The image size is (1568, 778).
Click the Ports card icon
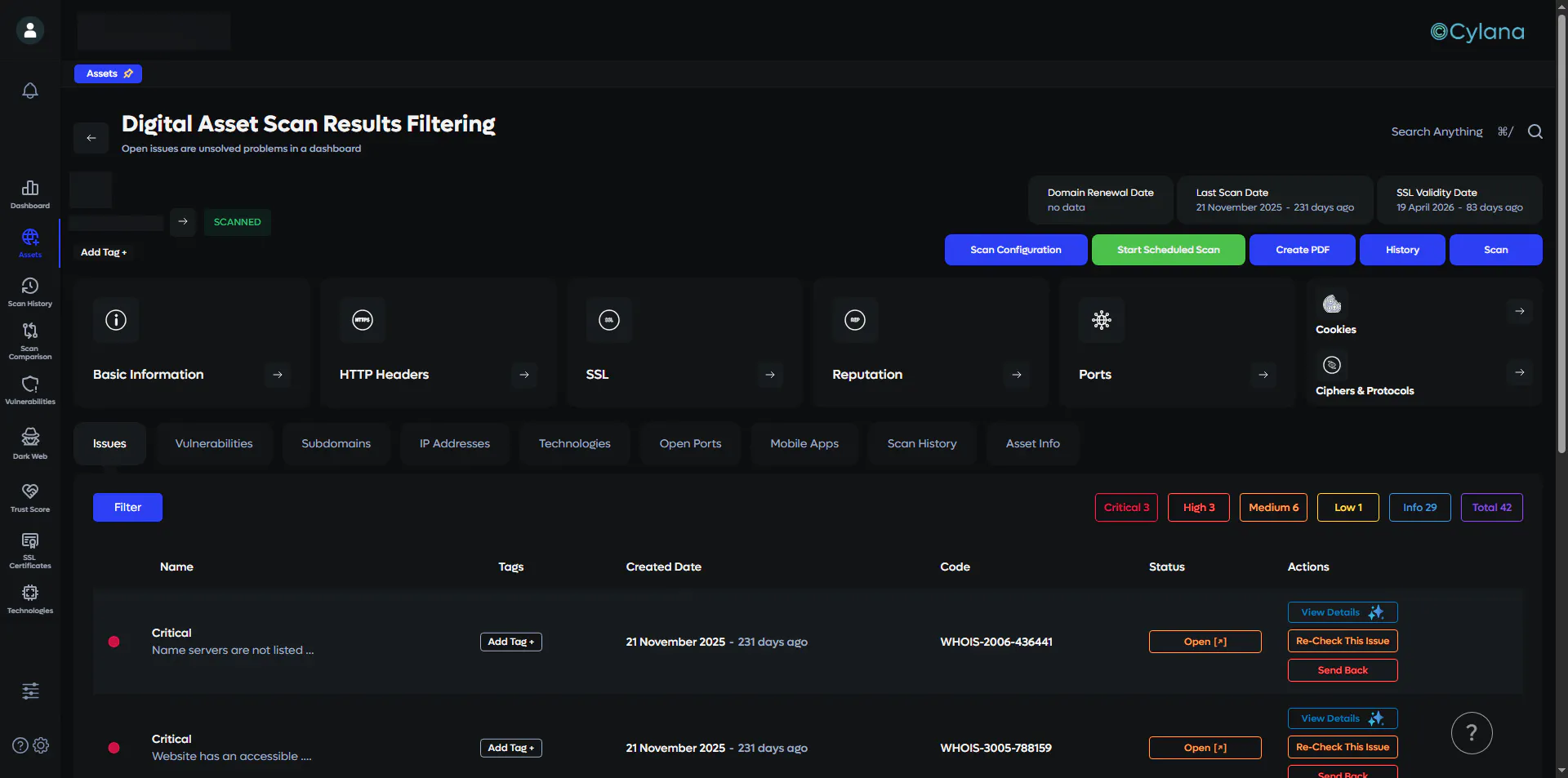[1102, 320]
